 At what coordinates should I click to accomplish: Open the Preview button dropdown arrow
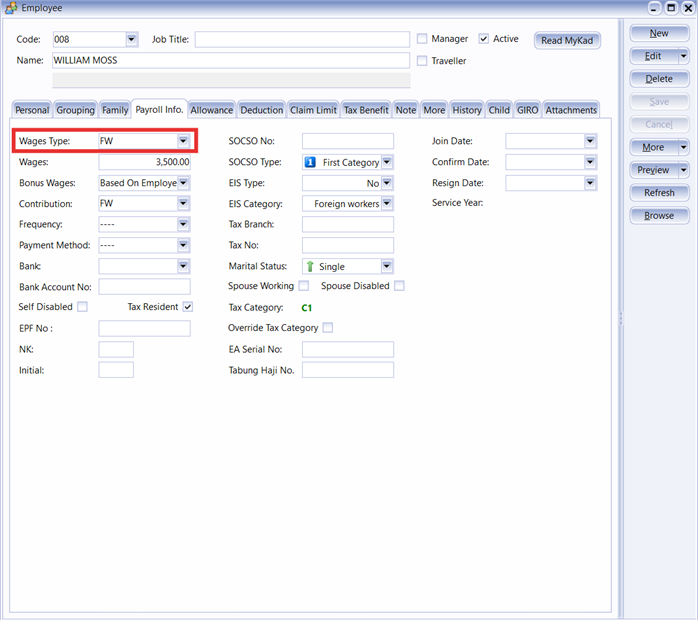click(683, 170)
